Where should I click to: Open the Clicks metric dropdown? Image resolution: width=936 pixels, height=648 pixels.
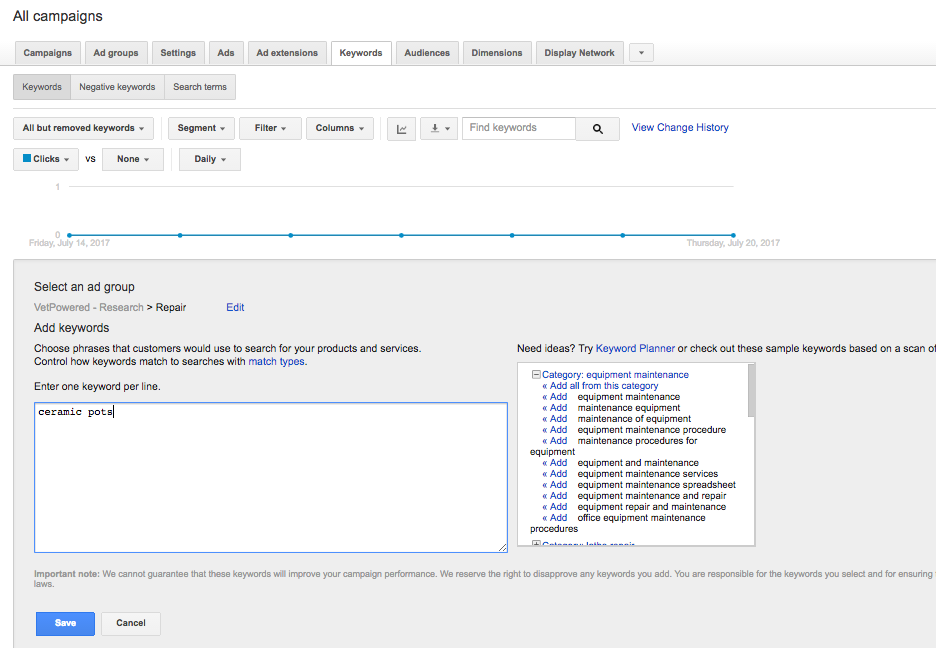[x=46, y=159]
